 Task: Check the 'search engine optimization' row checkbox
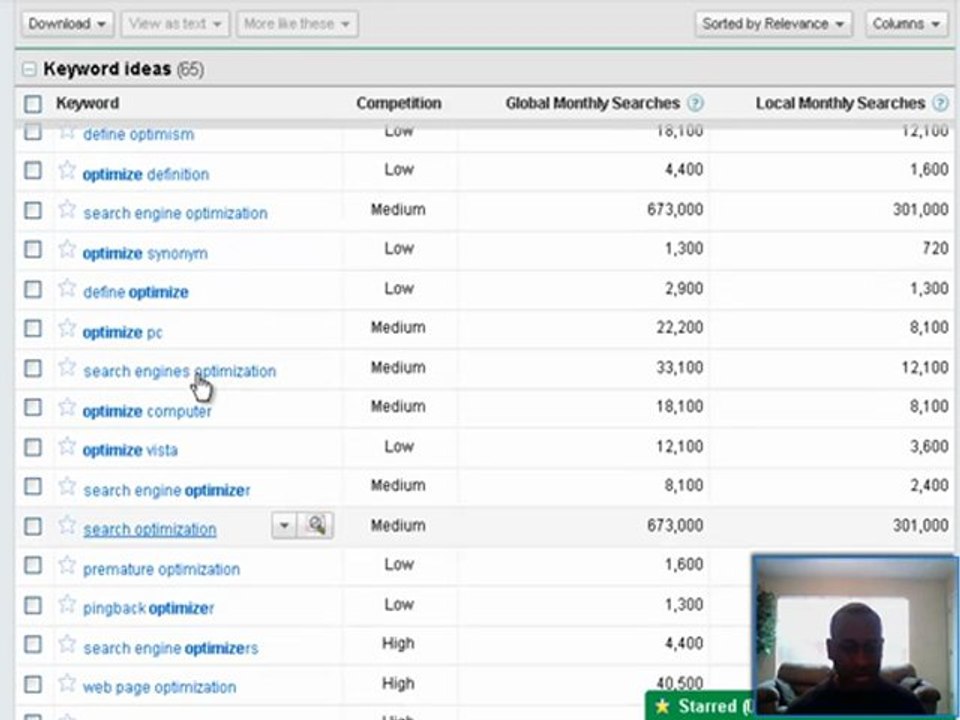(33, 211)
